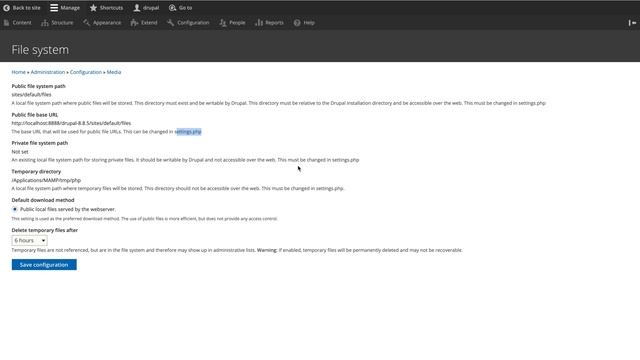Click the sites/default/files path value

31,95
